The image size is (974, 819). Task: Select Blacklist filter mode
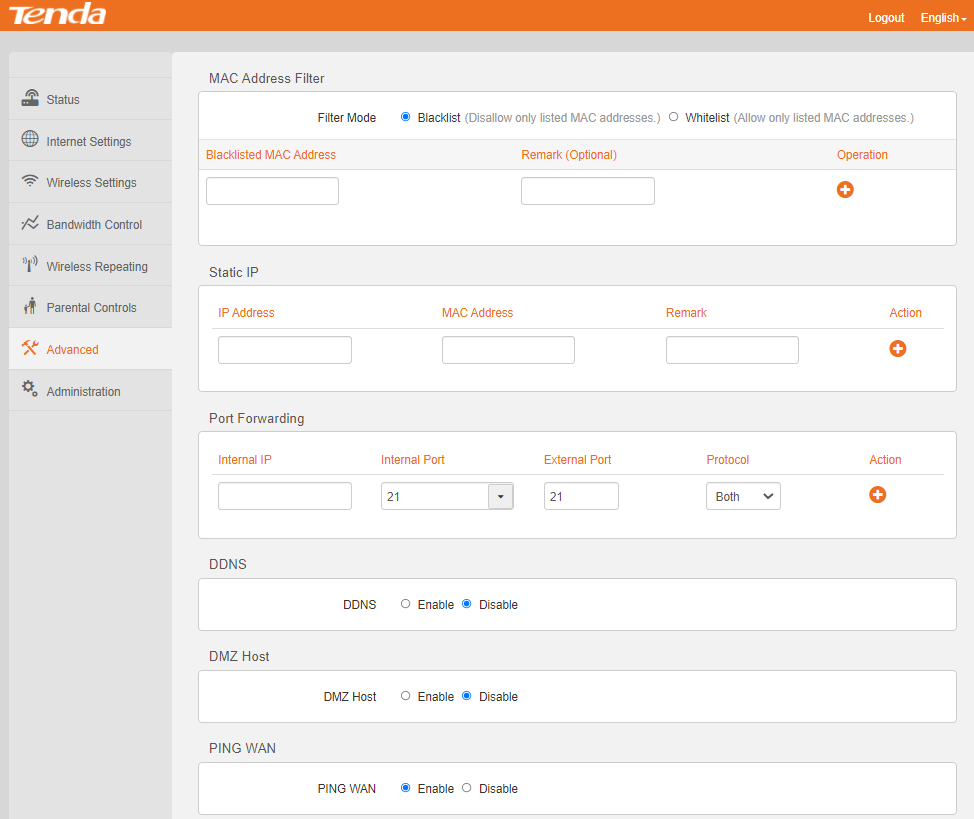405,117
